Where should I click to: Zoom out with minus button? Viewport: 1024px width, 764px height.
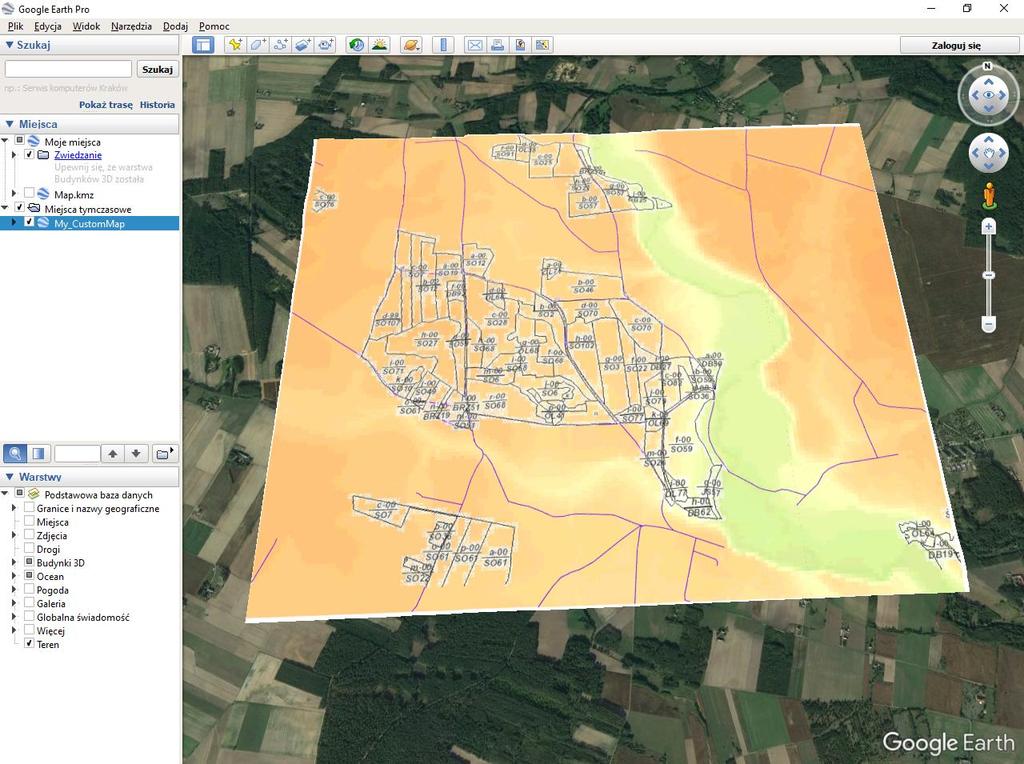(x=989, y=324)
